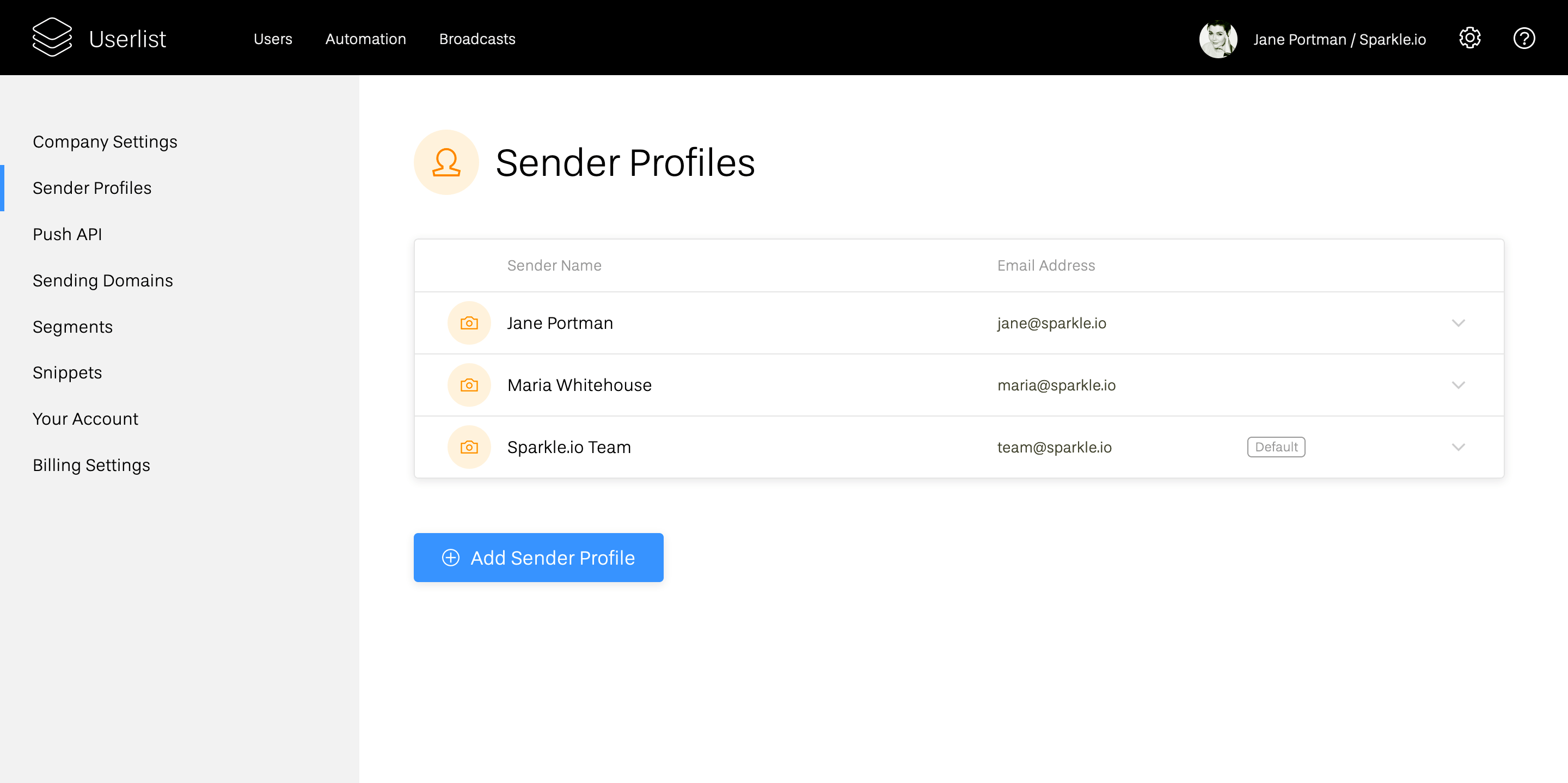Viewport: 1568px width, 783px height.
Task: Open the Users navigation menu
Action: tap(273, 39)
